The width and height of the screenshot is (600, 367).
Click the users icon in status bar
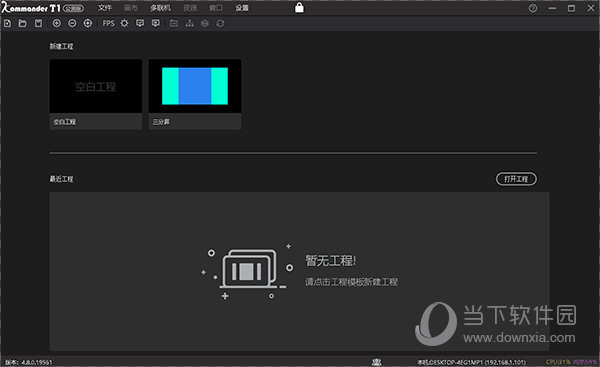coord(377,362)
